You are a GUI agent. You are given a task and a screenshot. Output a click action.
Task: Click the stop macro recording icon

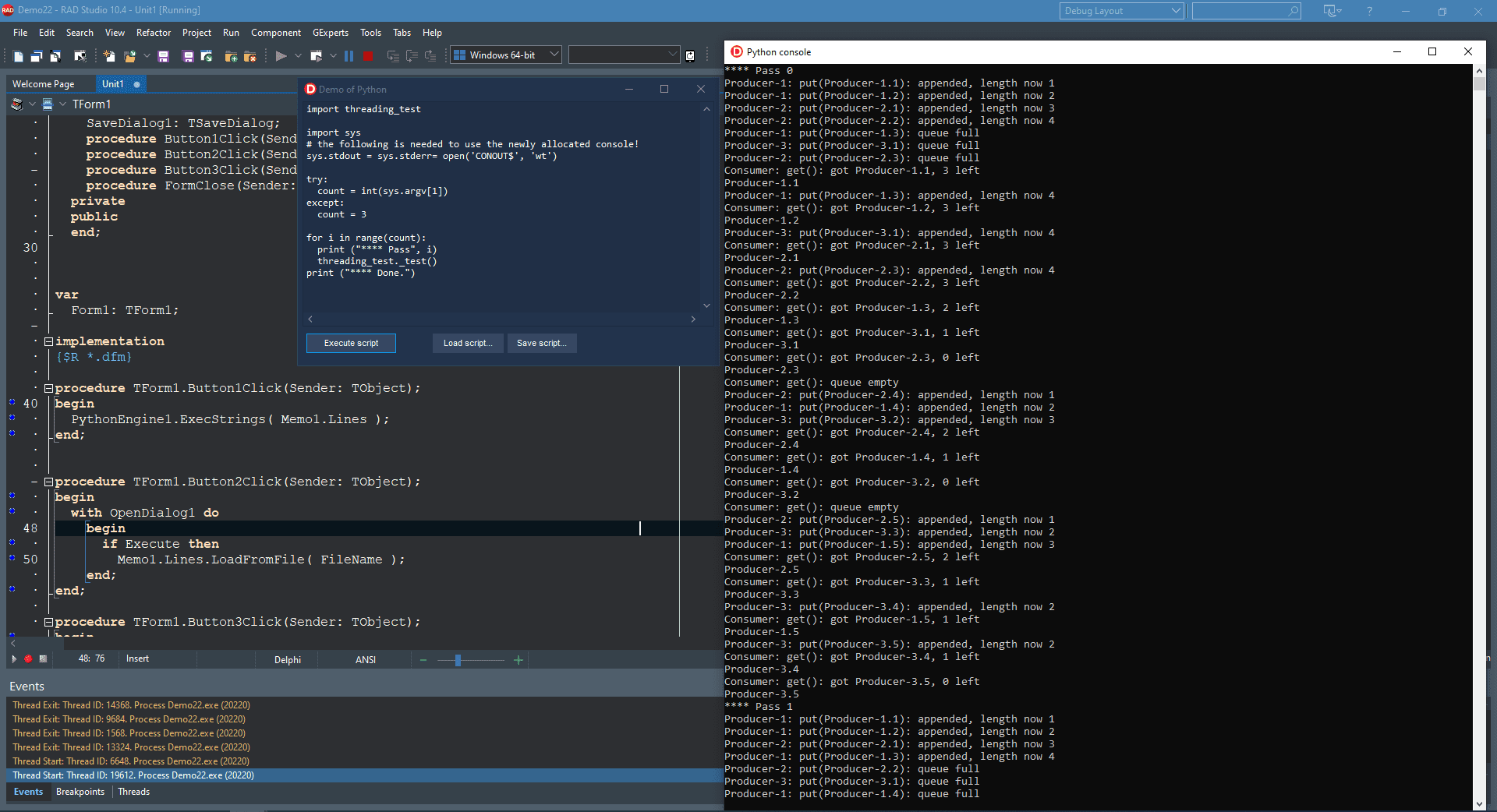pyautogui.click(x=43, y=659)
